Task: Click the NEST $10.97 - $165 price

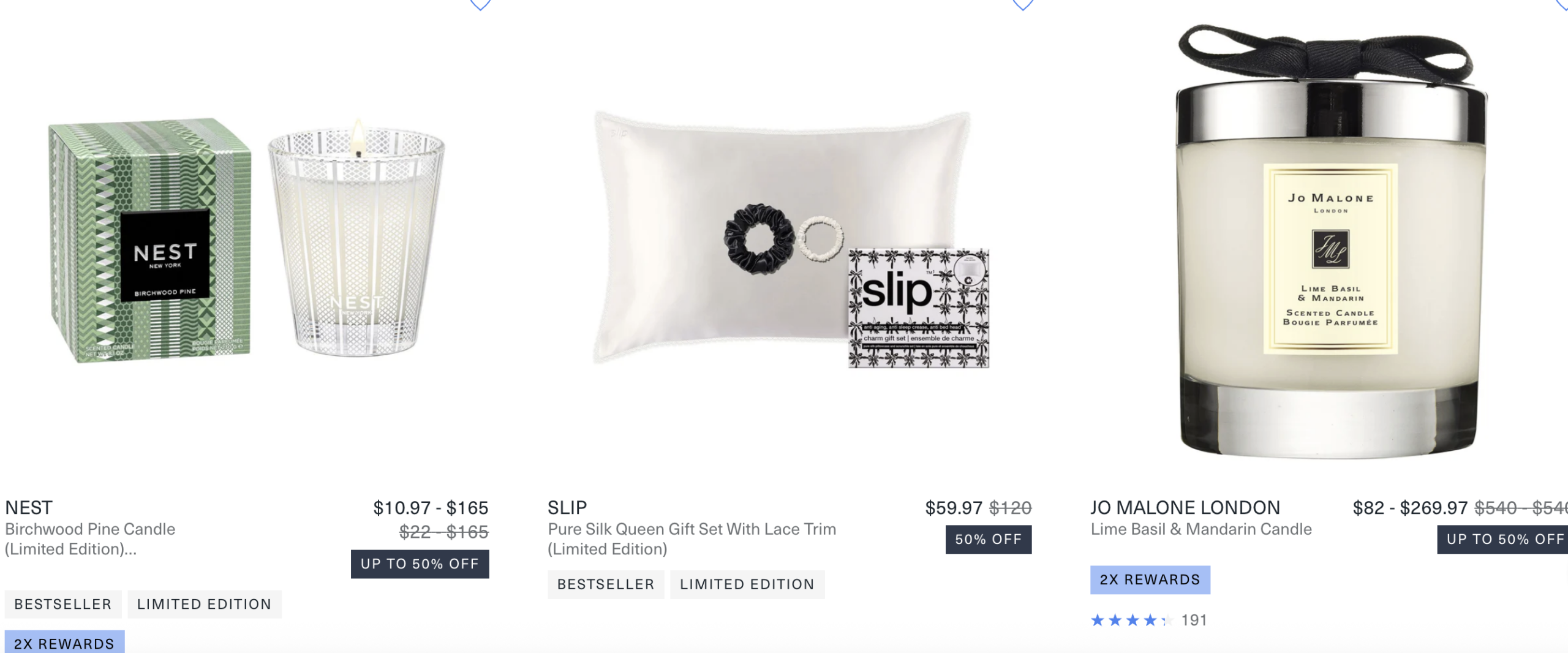Action: point(431,508)
